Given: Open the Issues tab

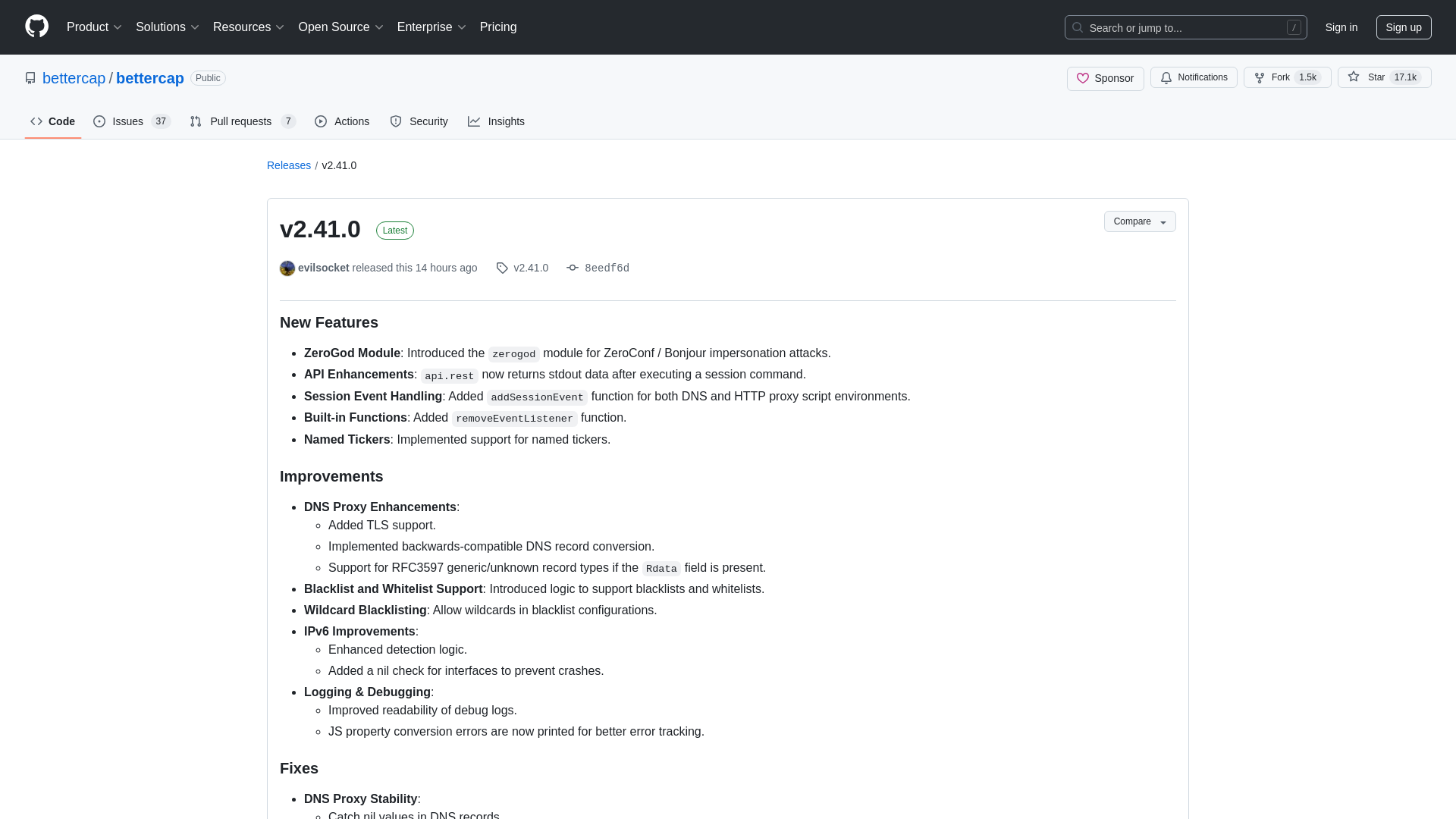Looking at the screenshot, I should [132, 121].
